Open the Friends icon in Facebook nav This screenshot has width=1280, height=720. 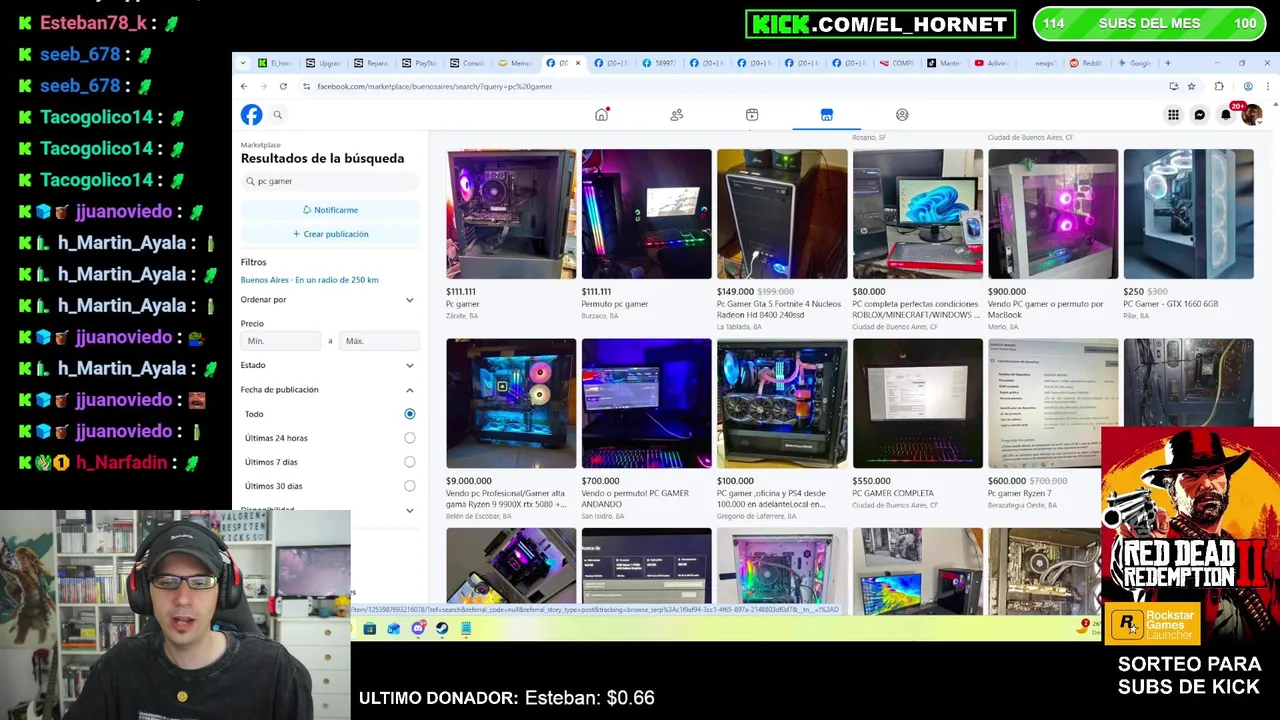pos(677,115)
